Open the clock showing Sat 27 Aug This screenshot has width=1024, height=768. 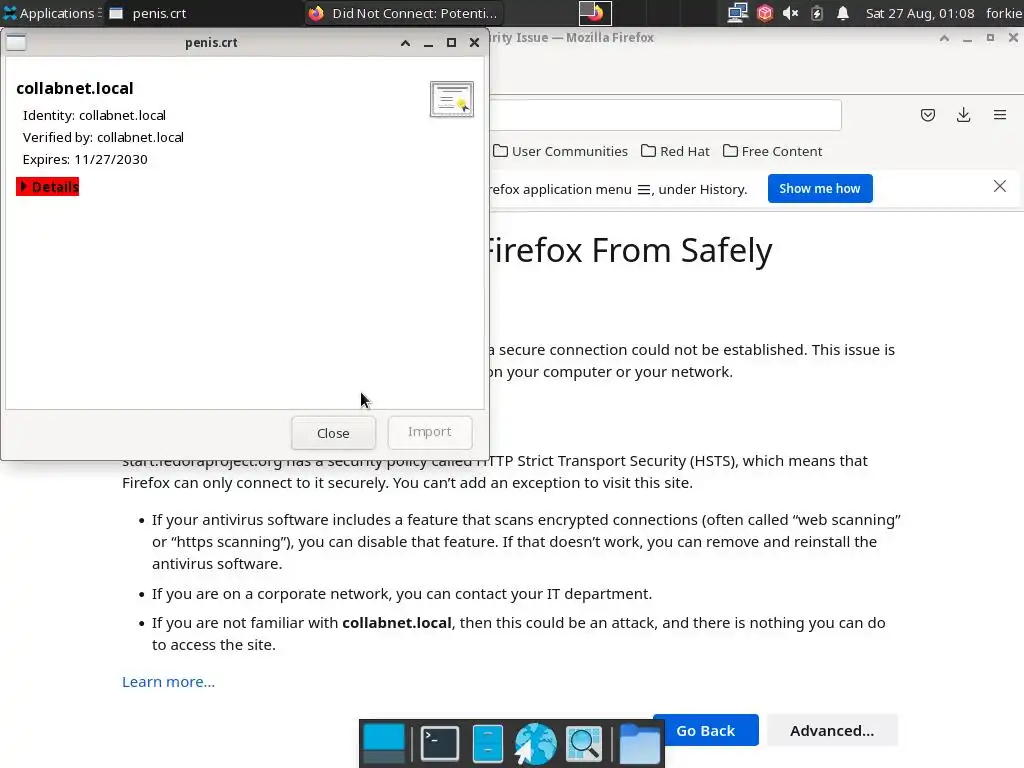[x=920, y=13]
